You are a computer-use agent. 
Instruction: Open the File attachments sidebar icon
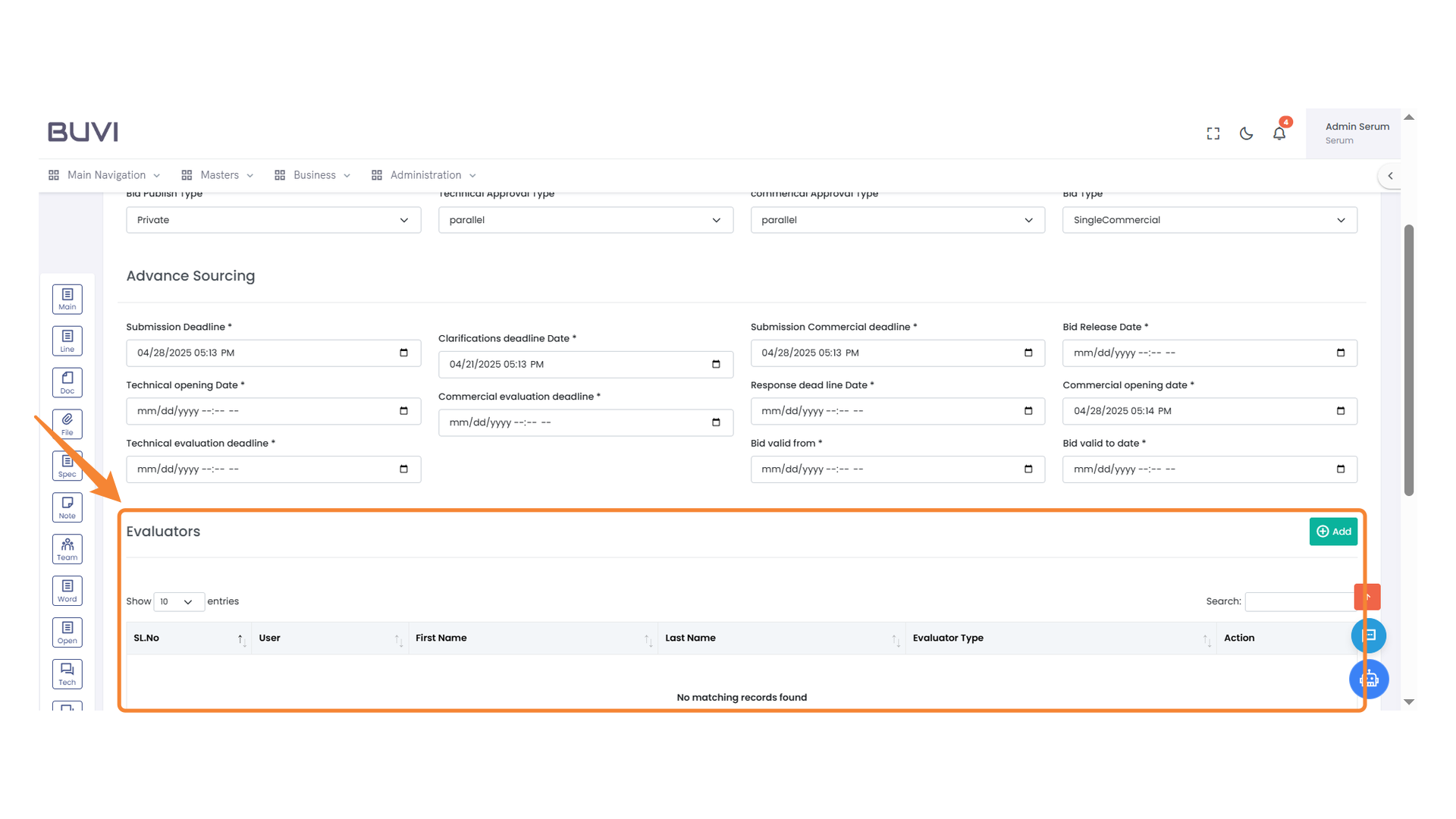(x=67, y=423)
